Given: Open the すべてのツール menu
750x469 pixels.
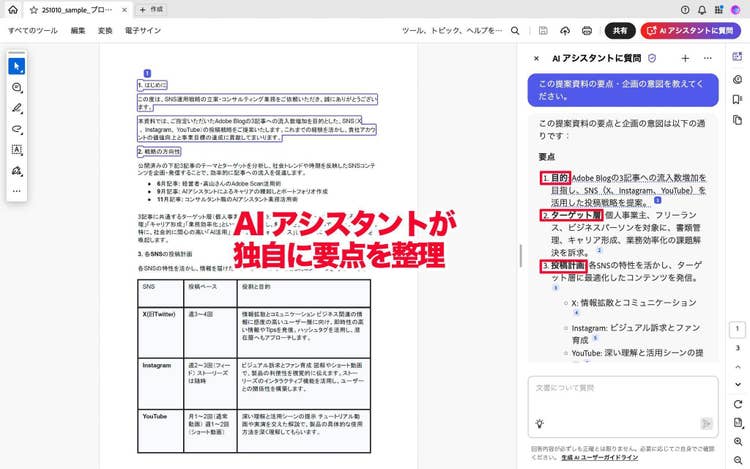Looking at the screenshot, I should [x=33, y=31].
